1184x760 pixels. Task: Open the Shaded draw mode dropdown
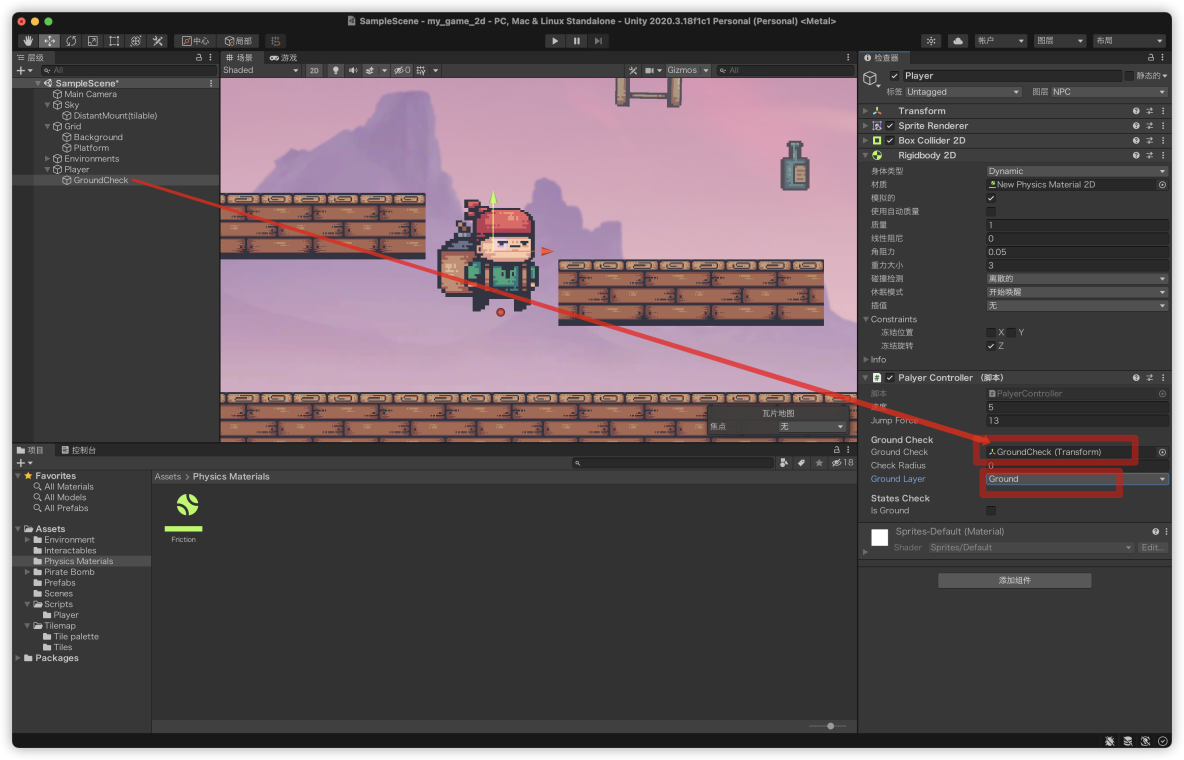261,70
